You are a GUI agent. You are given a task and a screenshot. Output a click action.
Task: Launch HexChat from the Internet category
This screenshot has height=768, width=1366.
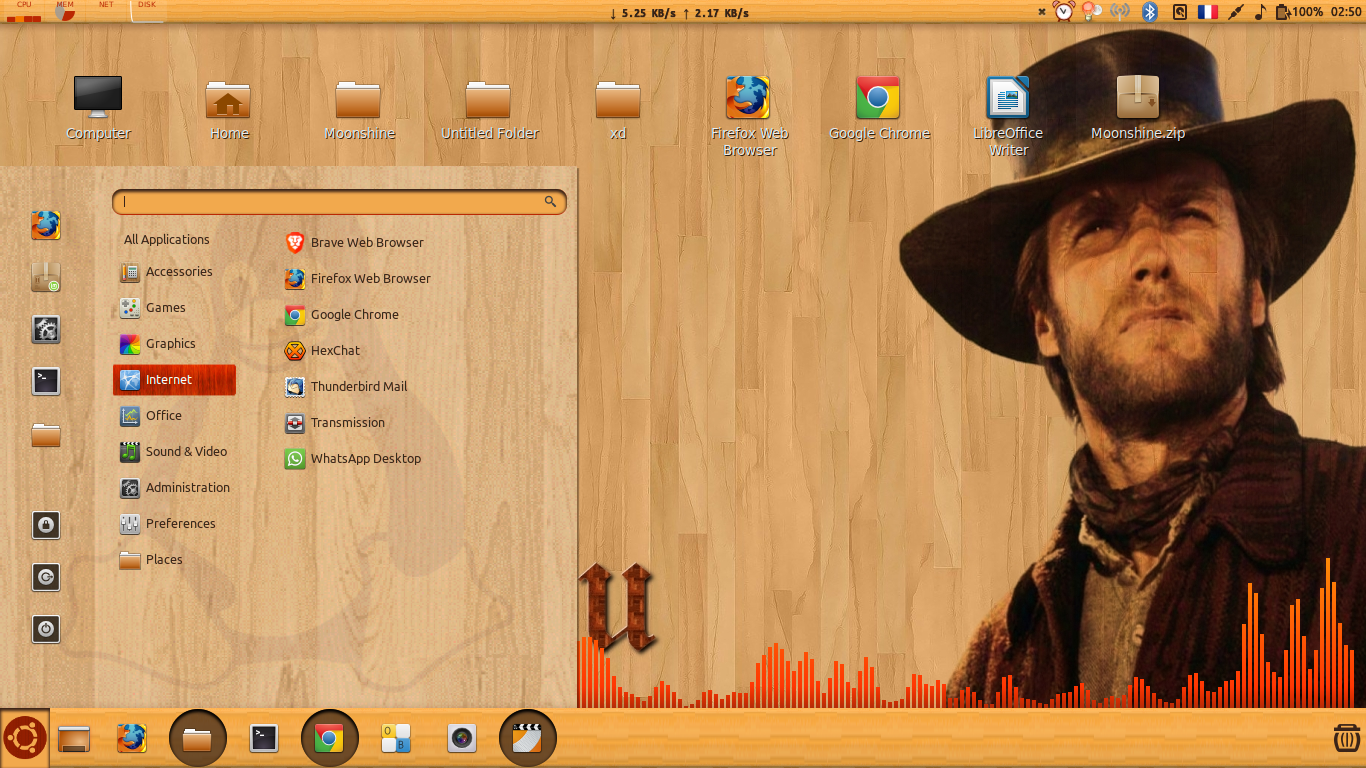(x=322, y=350)
